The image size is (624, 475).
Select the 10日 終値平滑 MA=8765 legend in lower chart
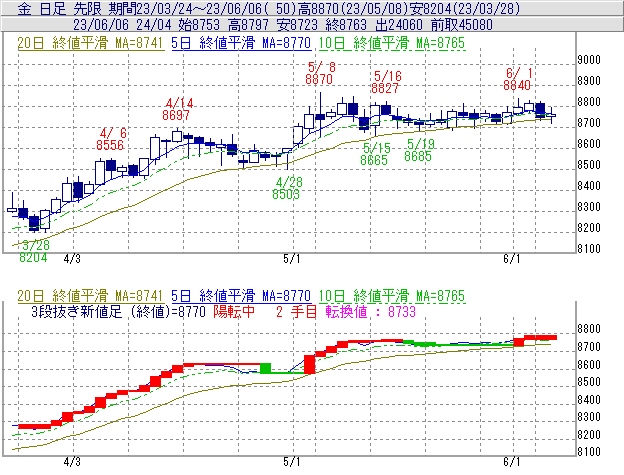click(392, 296)
